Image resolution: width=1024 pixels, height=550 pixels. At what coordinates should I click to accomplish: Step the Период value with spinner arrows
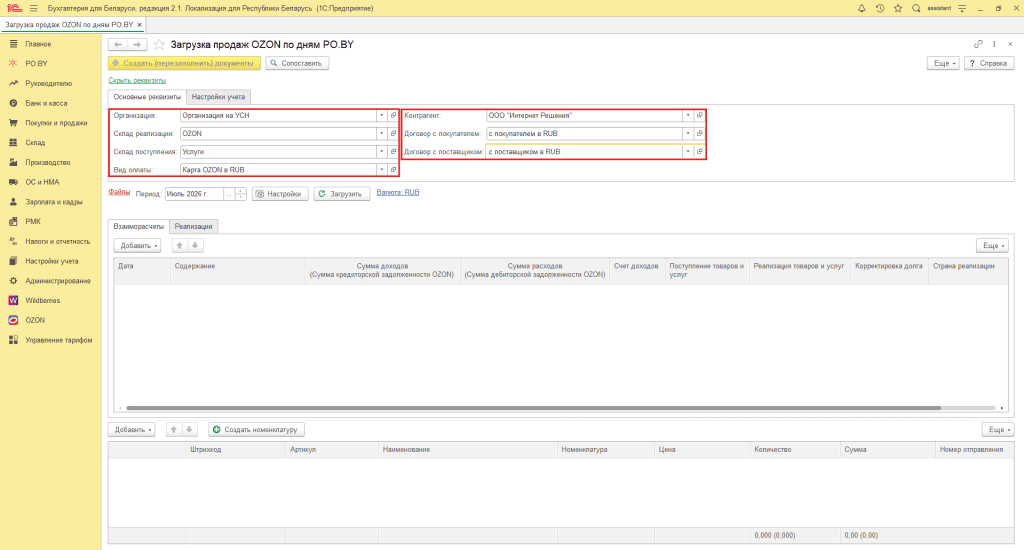(x=241, y=194)
